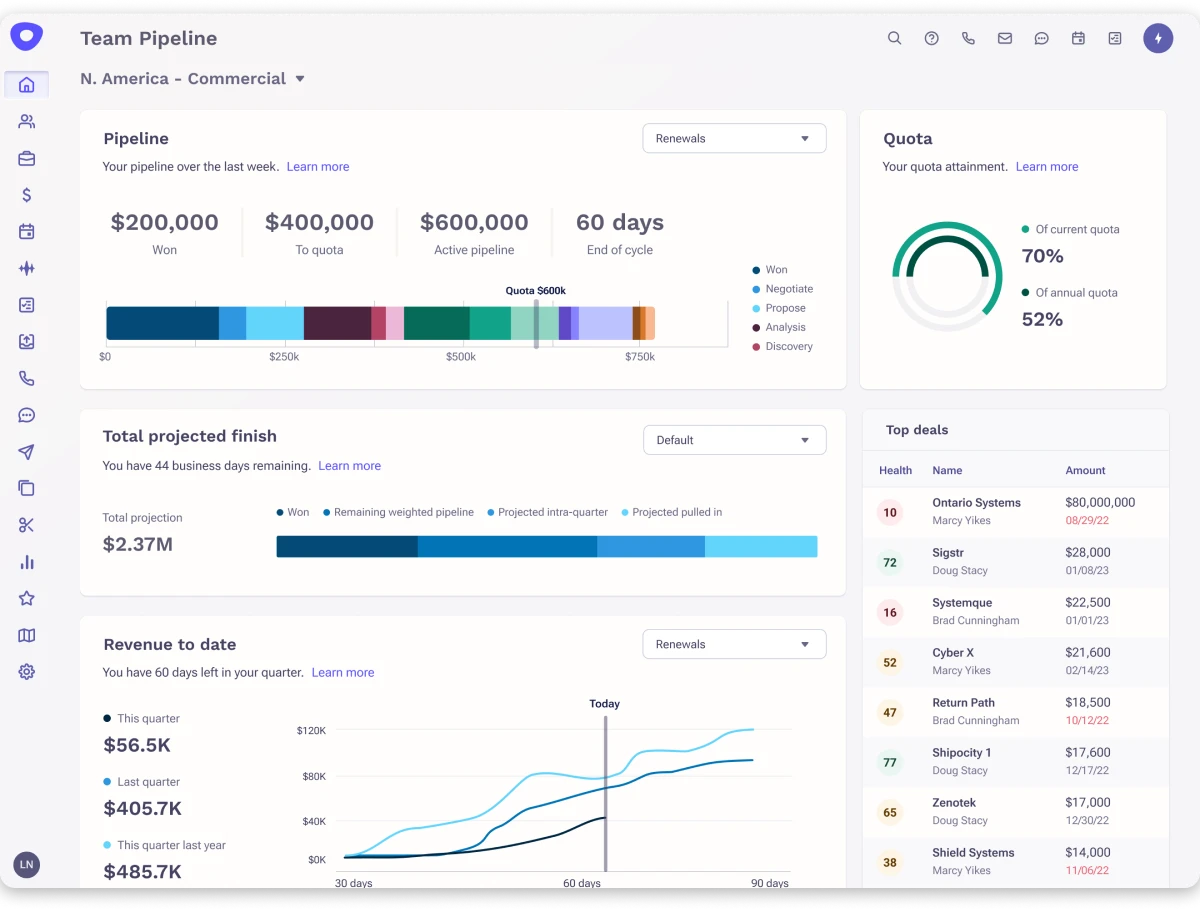Open the sidebar task checklist icon

[x=27, y=305]
